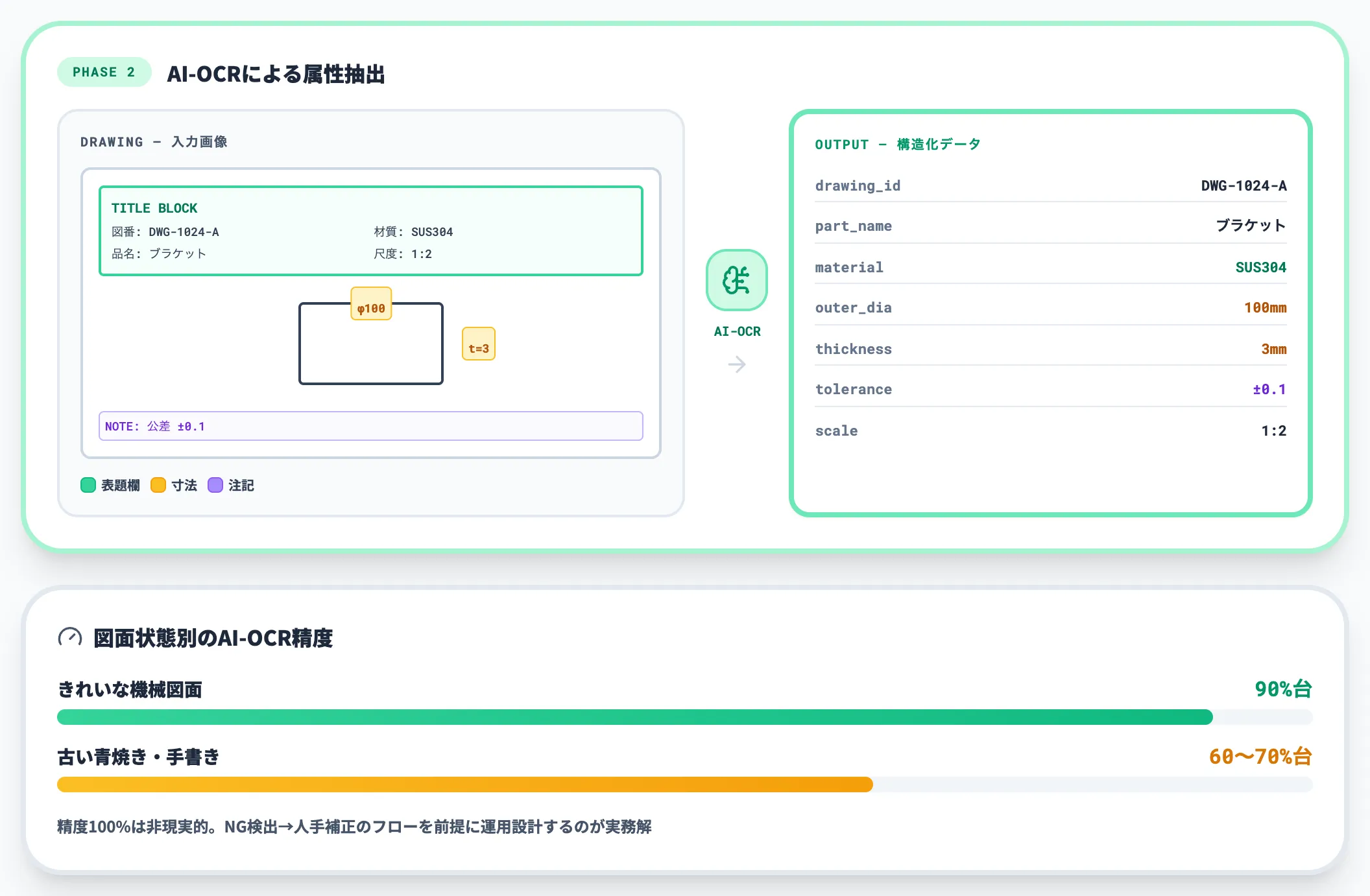The image size is (1370, 896).
Task: Select the φ100 dimension marker
Action: tap(371, 307)
